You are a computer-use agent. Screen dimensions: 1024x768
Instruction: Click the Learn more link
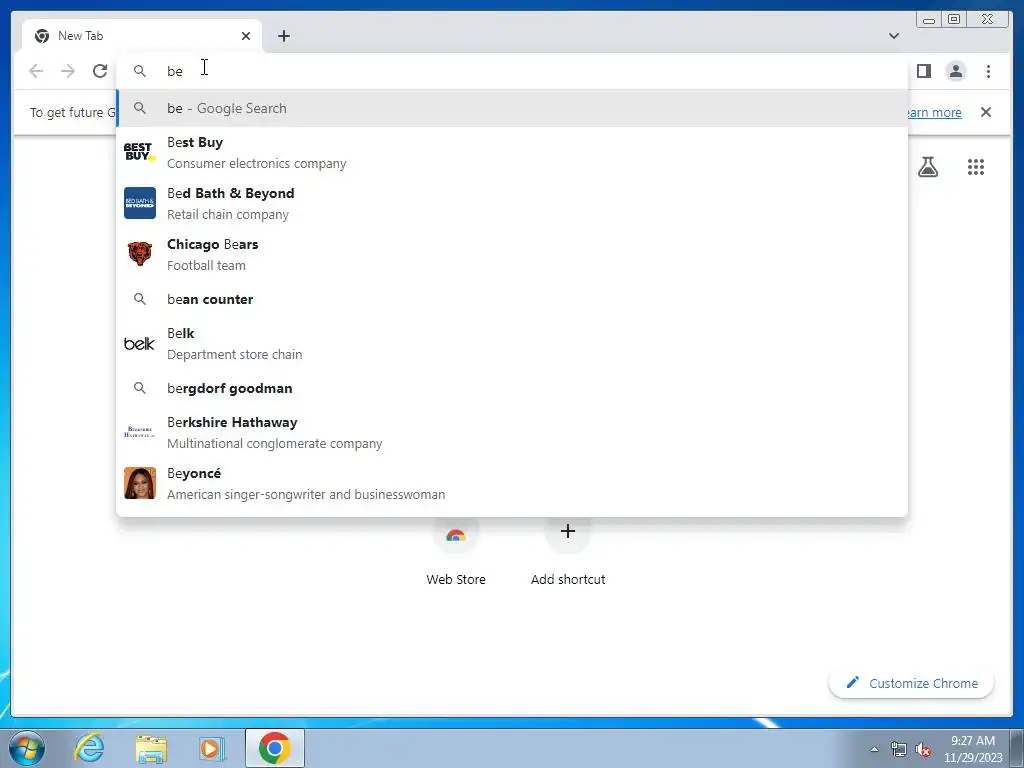[x=934, y=112]
